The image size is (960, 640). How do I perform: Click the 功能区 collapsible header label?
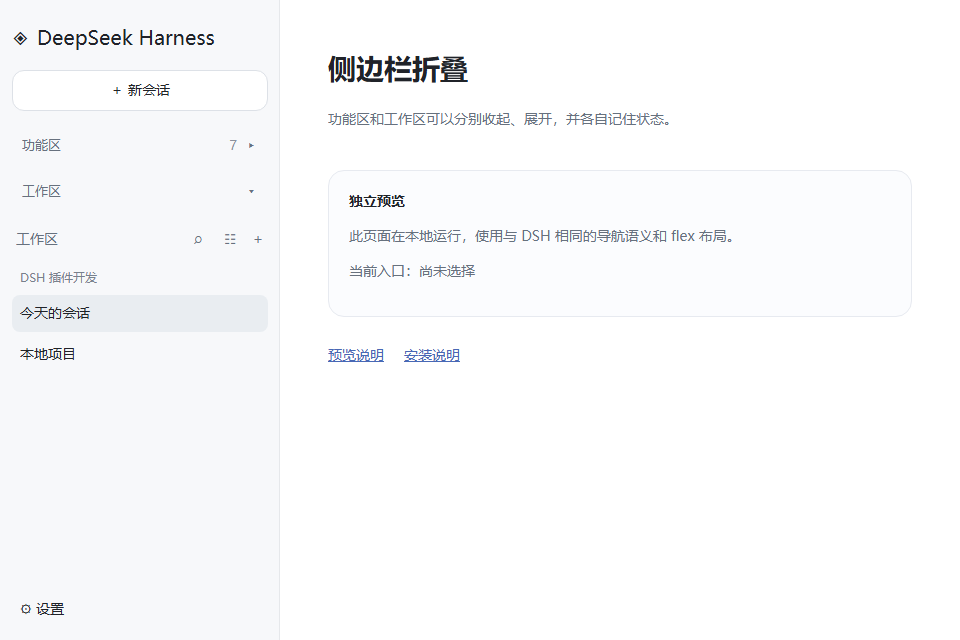click(42, 146)
